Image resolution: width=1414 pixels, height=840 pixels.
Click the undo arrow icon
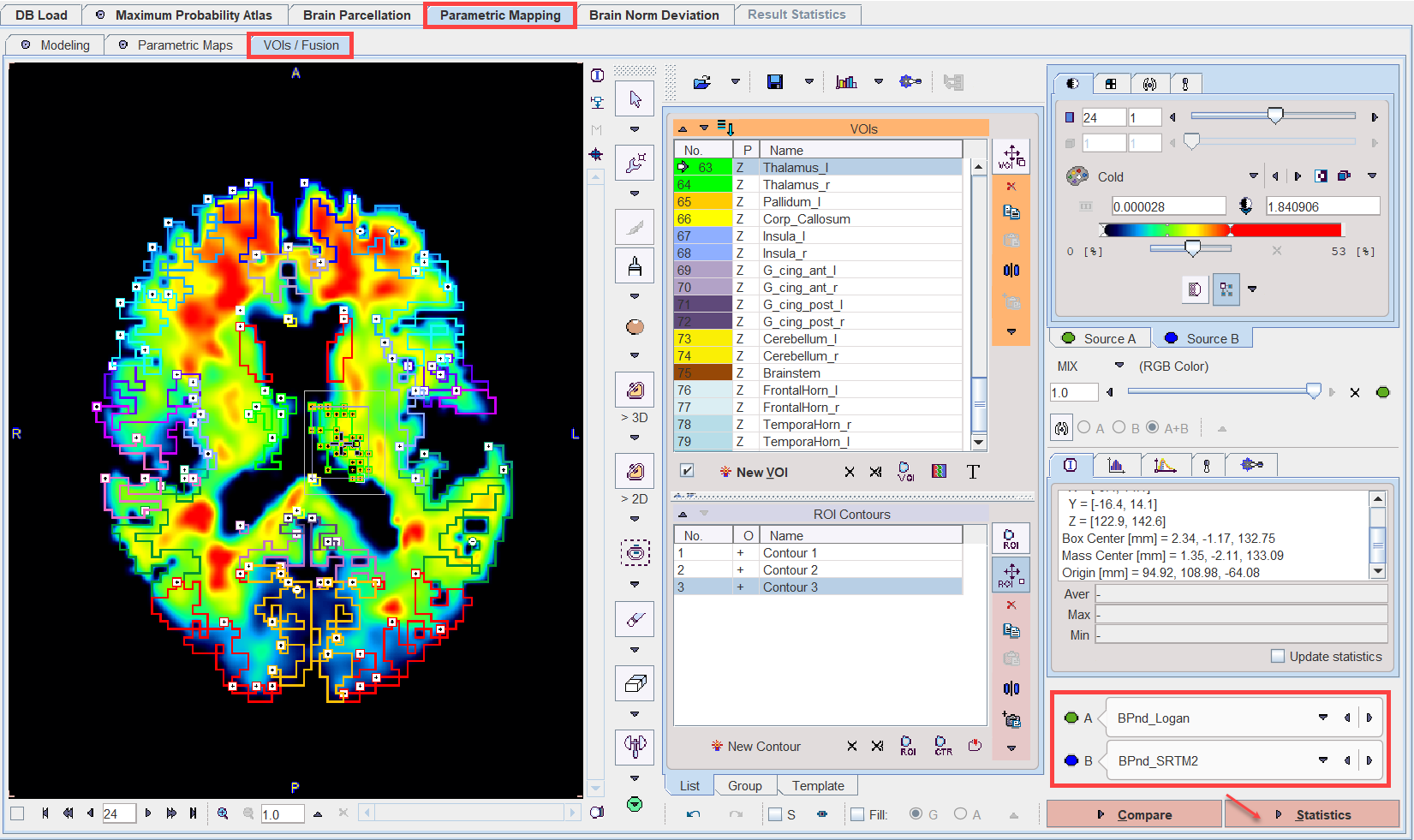point(694,814)
